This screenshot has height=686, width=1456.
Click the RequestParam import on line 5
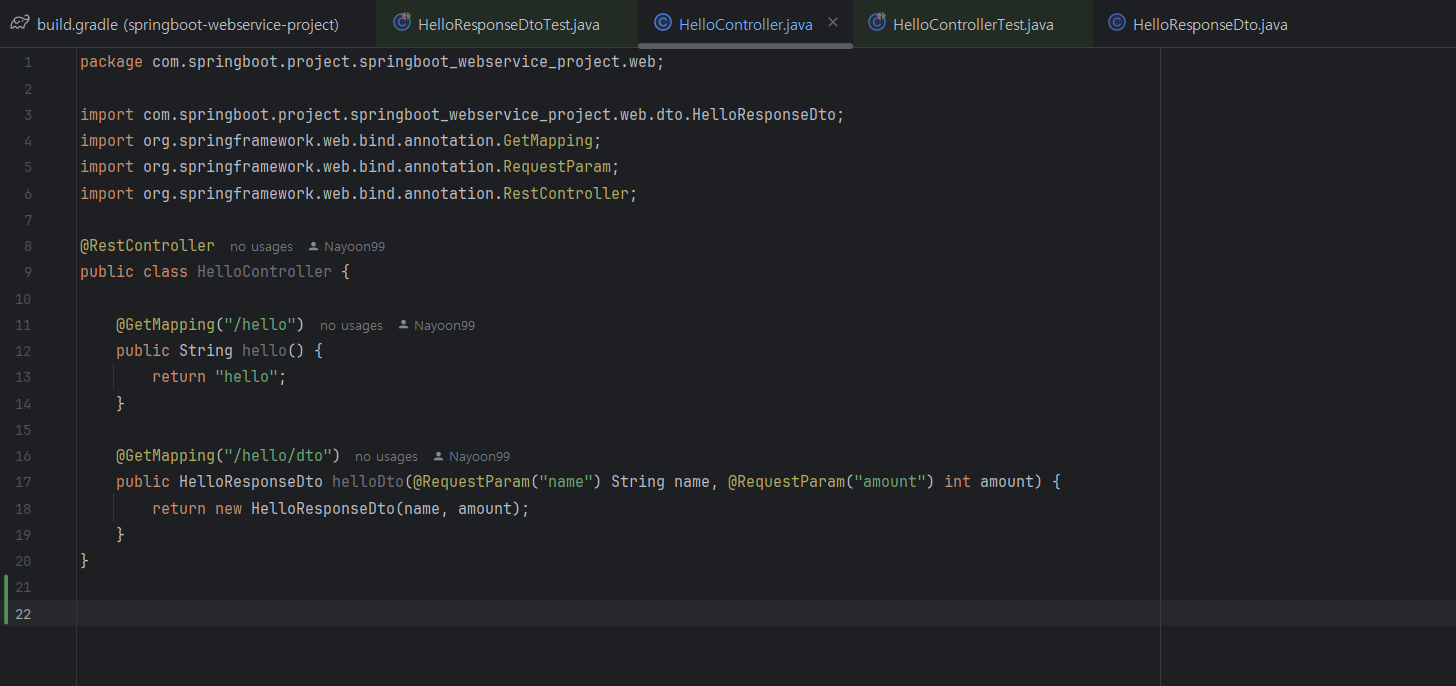click(x=350, y=167)
